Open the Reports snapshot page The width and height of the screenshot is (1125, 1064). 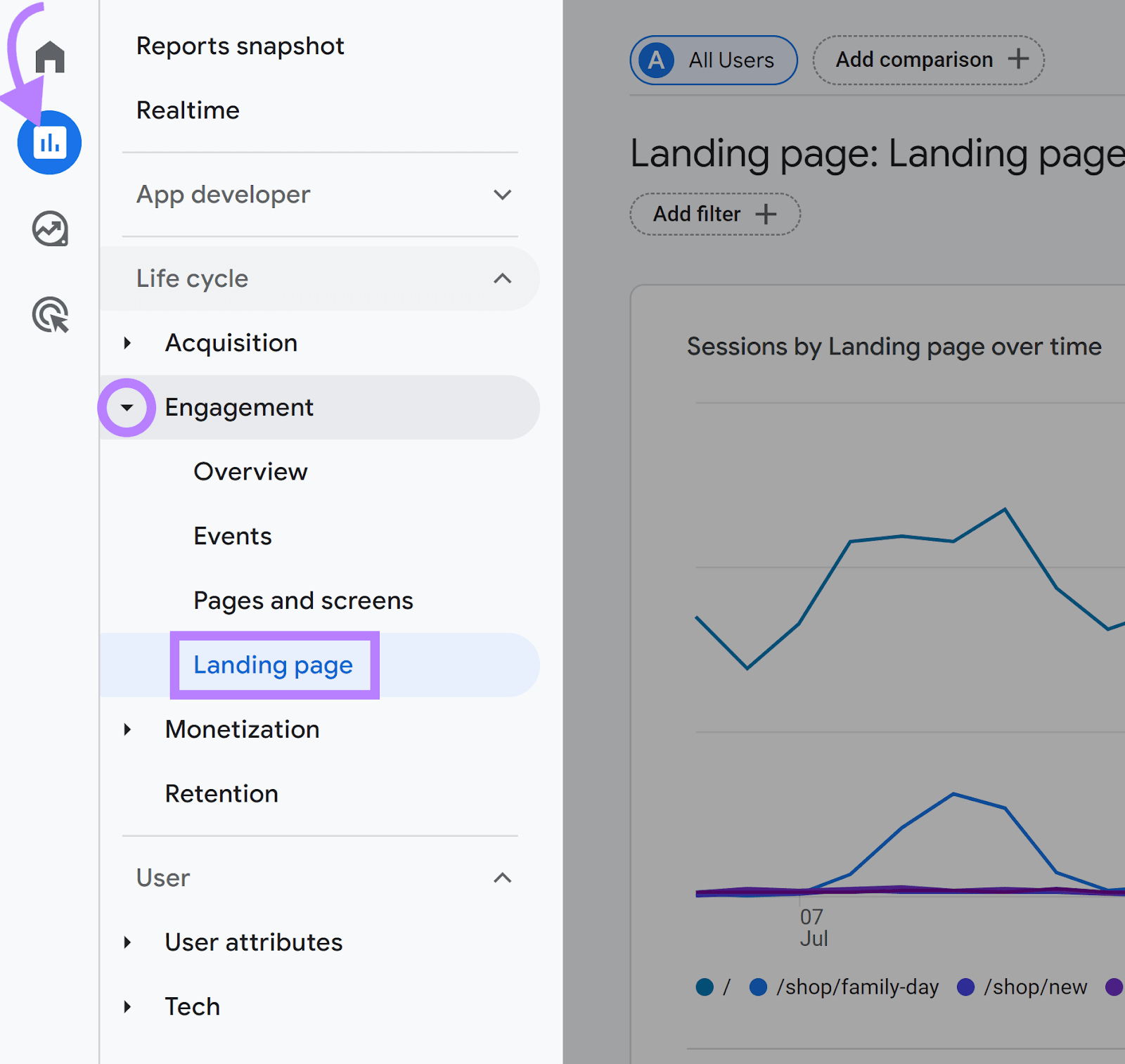coord(240,46)
